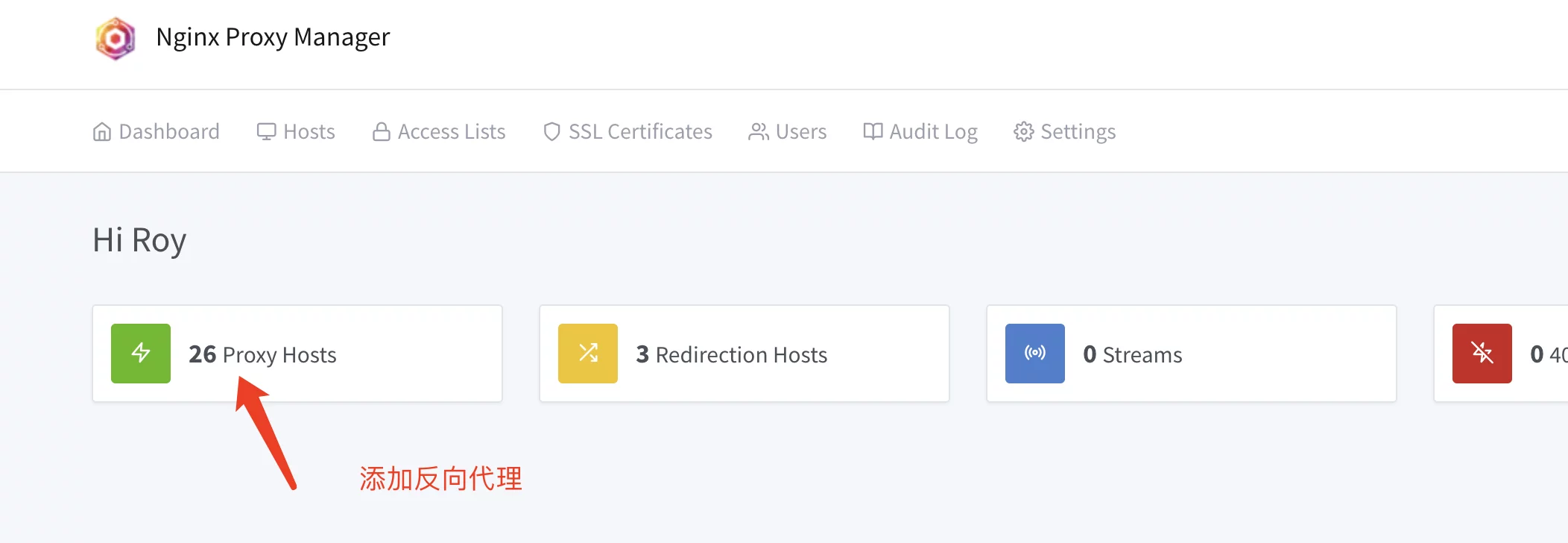Click the Dashboard home icon
The width and height of the screenshot is (1568, 543).
(x=102, y=132)
